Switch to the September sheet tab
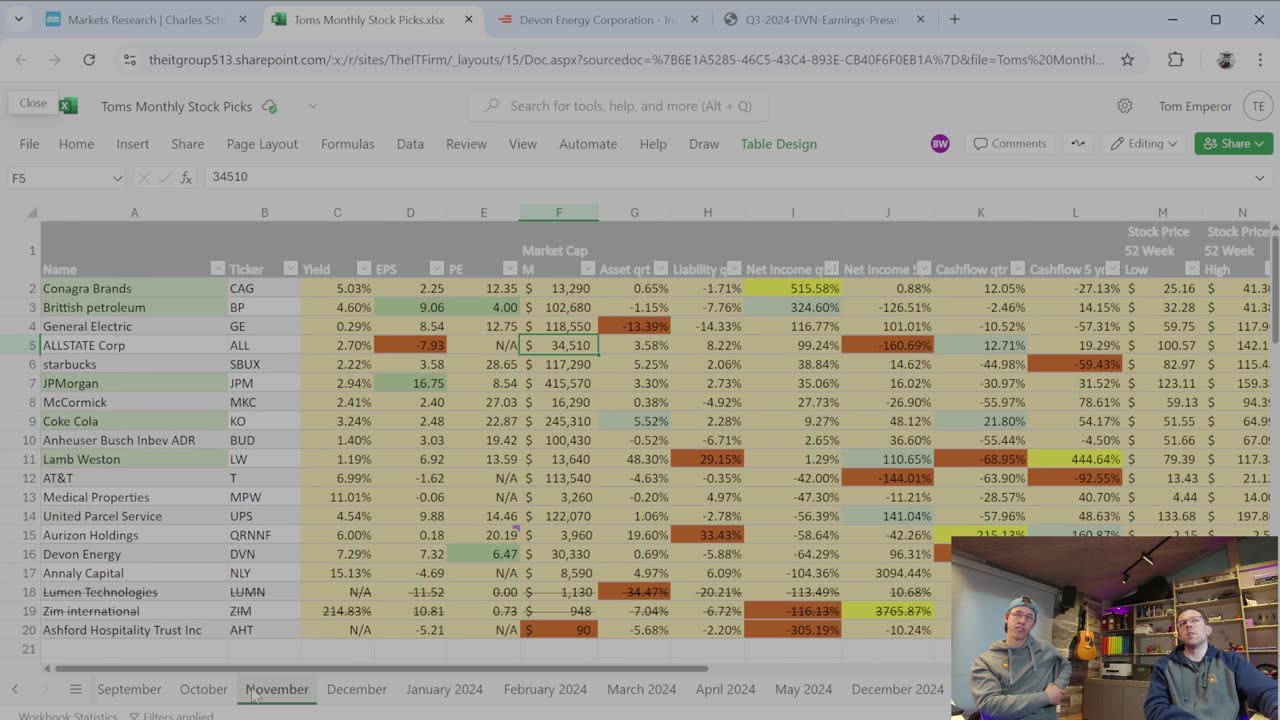This screenshot has height=720, width=1280. pyautogui.click(x=129, y=689)
